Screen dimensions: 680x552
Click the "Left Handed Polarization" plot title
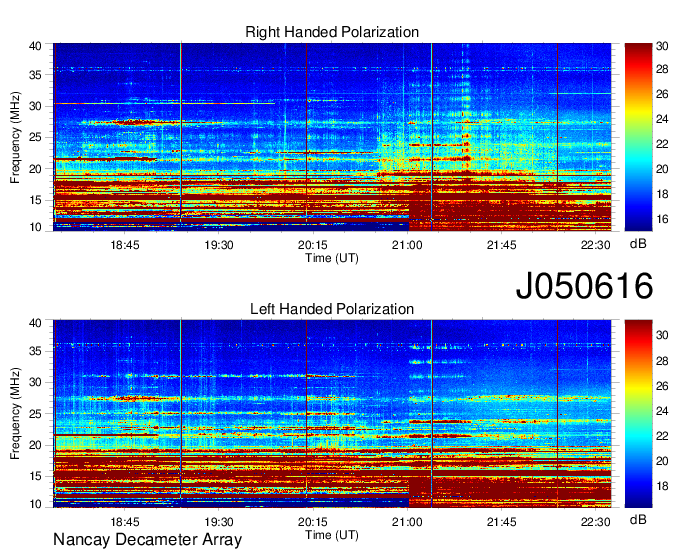coord(332,309)
